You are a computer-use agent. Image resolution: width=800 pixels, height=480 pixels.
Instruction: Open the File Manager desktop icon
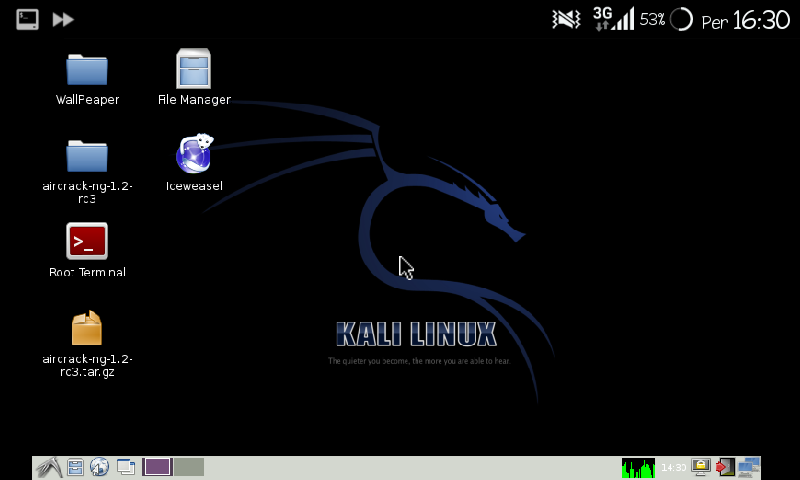point(193,69)
